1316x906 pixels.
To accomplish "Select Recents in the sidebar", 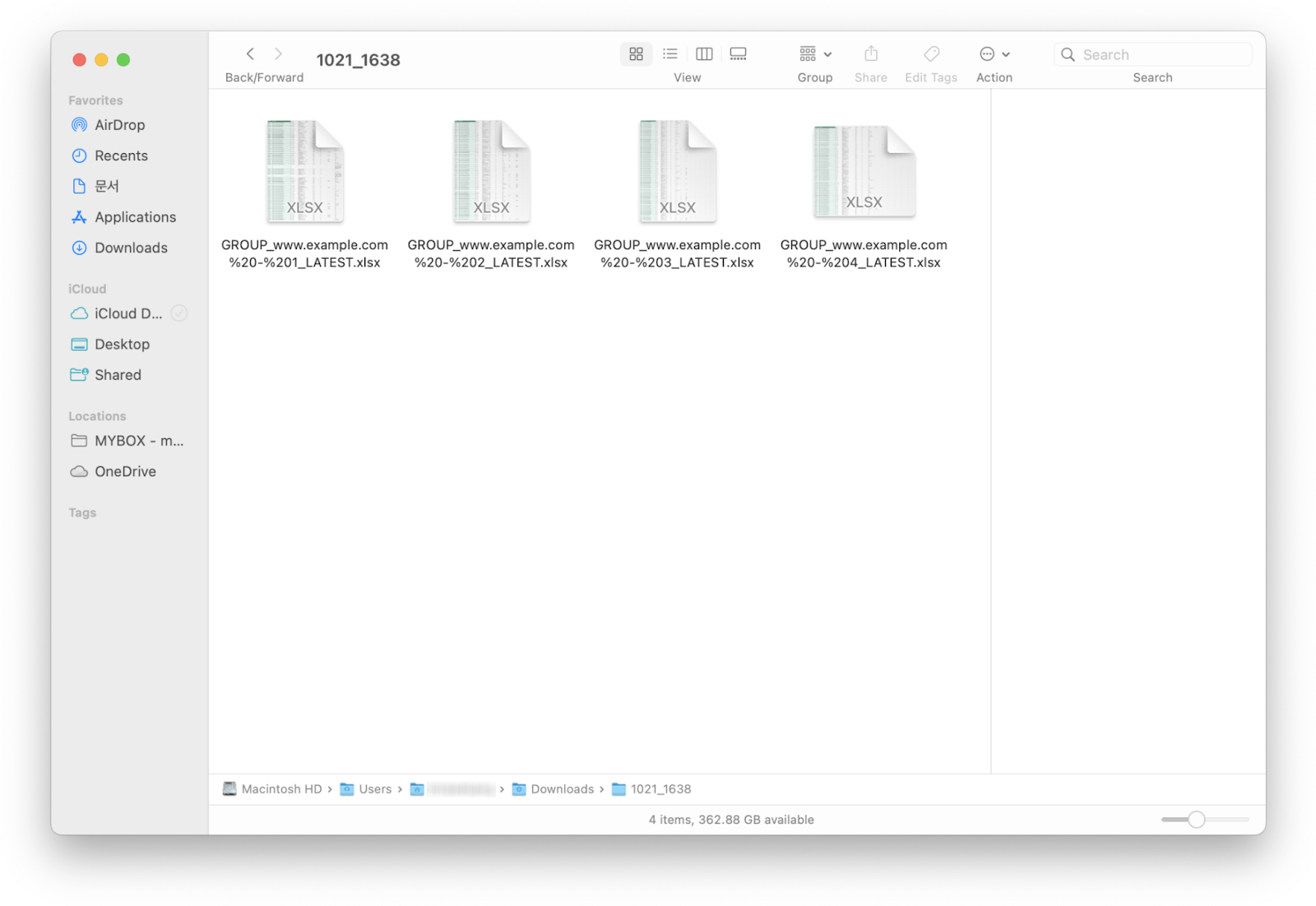I will click(121, 155).
